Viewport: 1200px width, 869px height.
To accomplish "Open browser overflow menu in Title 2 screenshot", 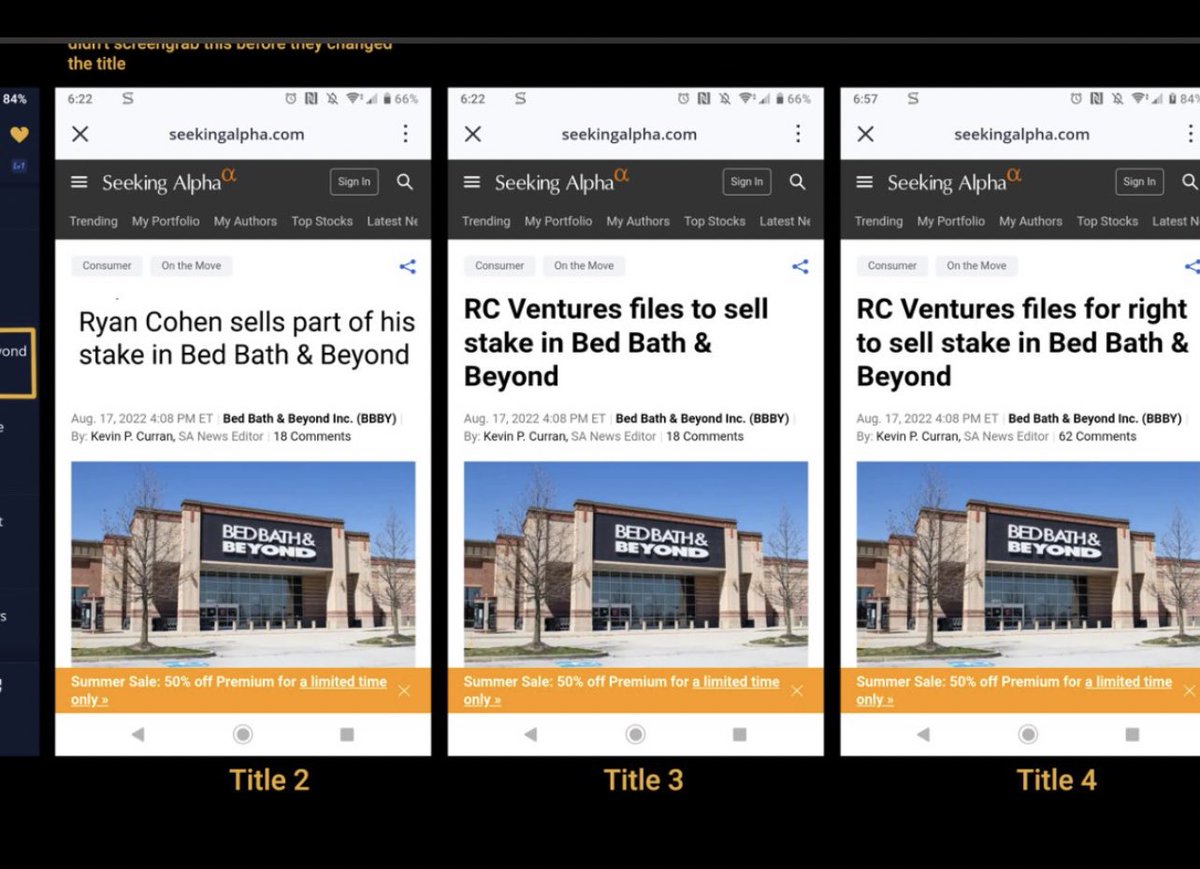I will tap(405, 134).
